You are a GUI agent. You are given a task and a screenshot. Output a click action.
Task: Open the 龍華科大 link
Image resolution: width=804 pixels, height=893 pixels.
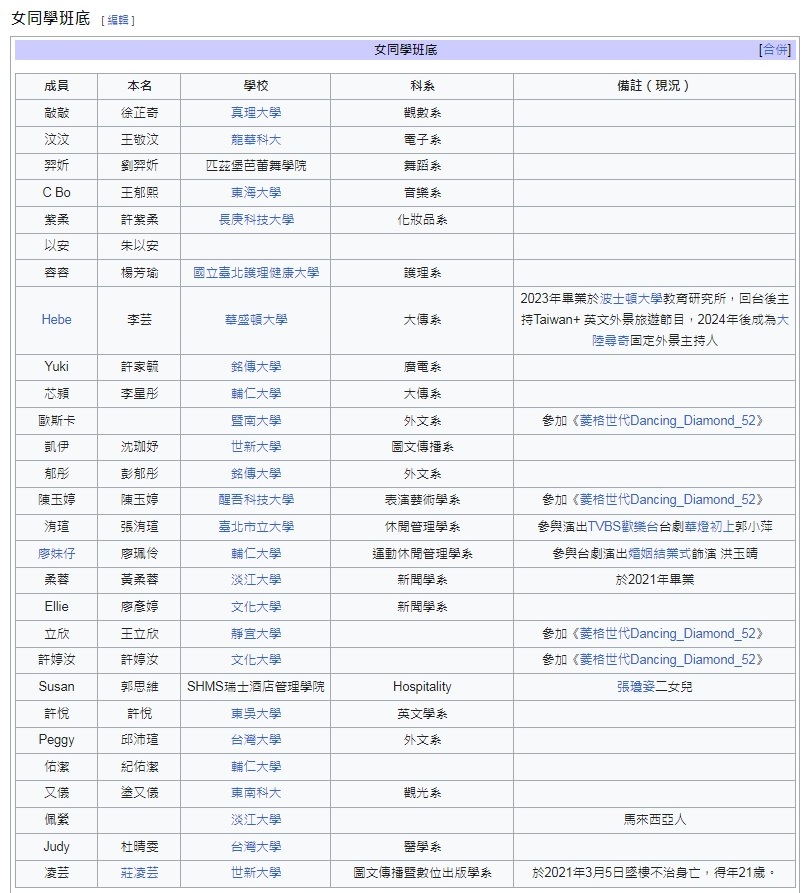click(256, 139)
